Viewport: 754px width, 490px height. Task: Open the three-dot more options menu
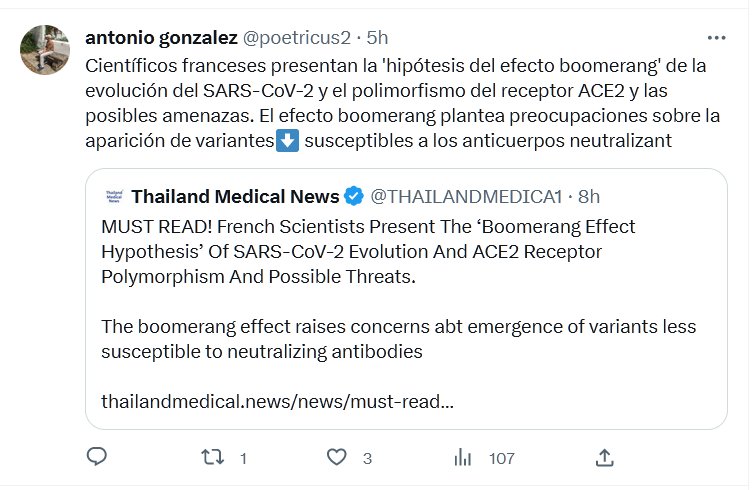pos(716,38)
